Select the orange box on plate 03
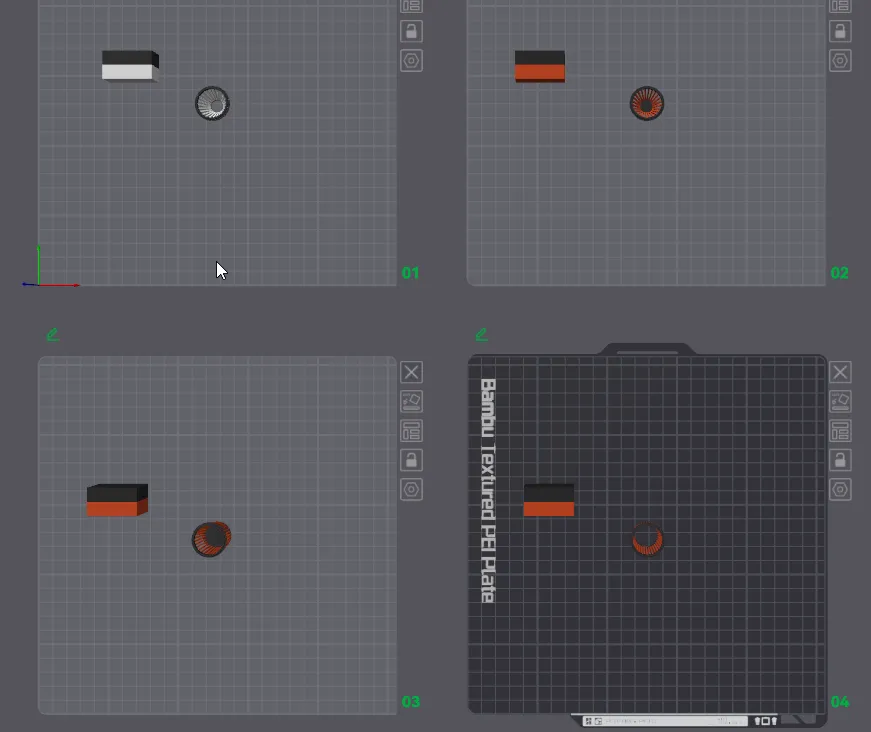The width and height of the screenshot is (871, 732). click(x=117, y=500)
